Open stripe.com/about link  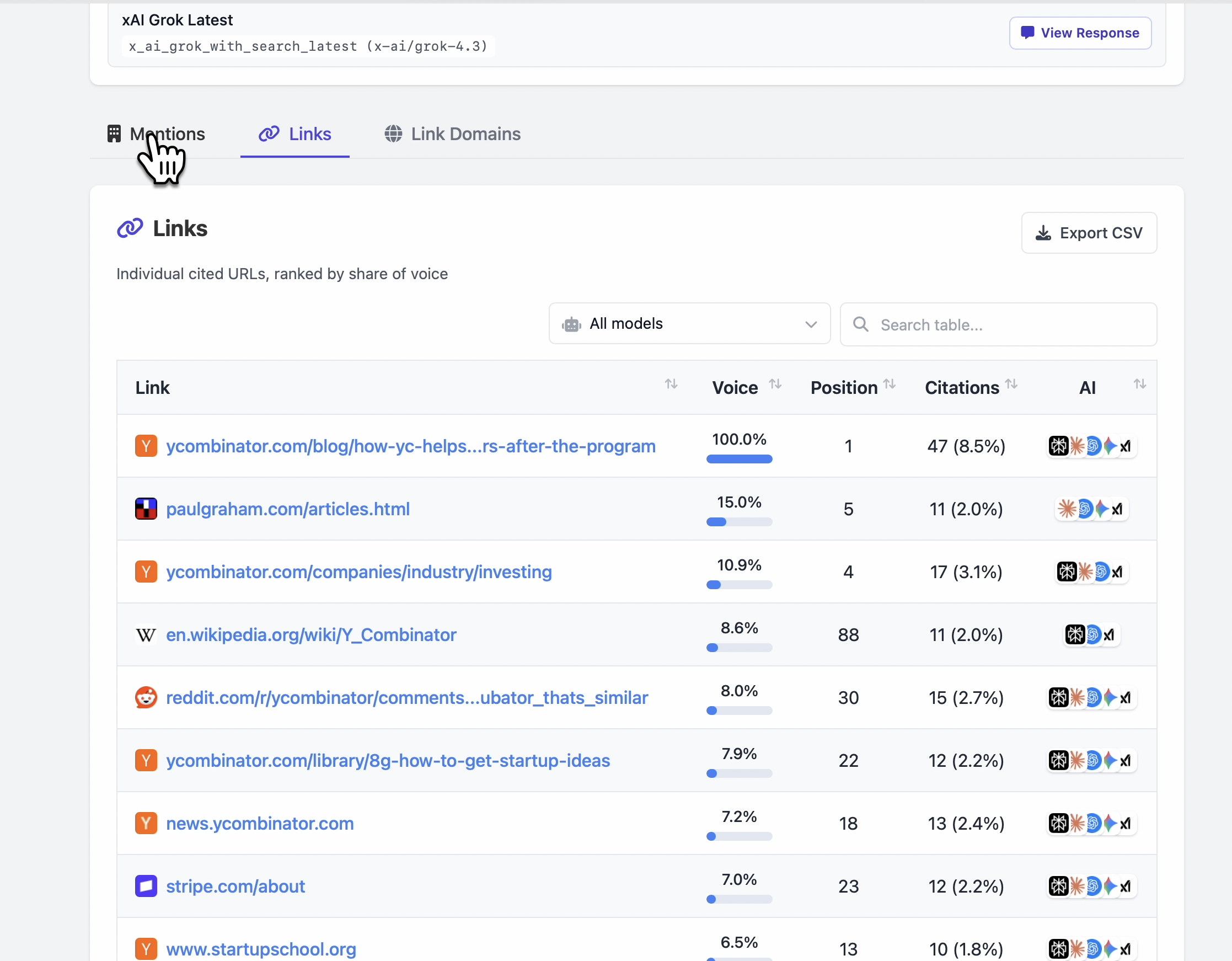pyautogui.click(x=235, y=886)
